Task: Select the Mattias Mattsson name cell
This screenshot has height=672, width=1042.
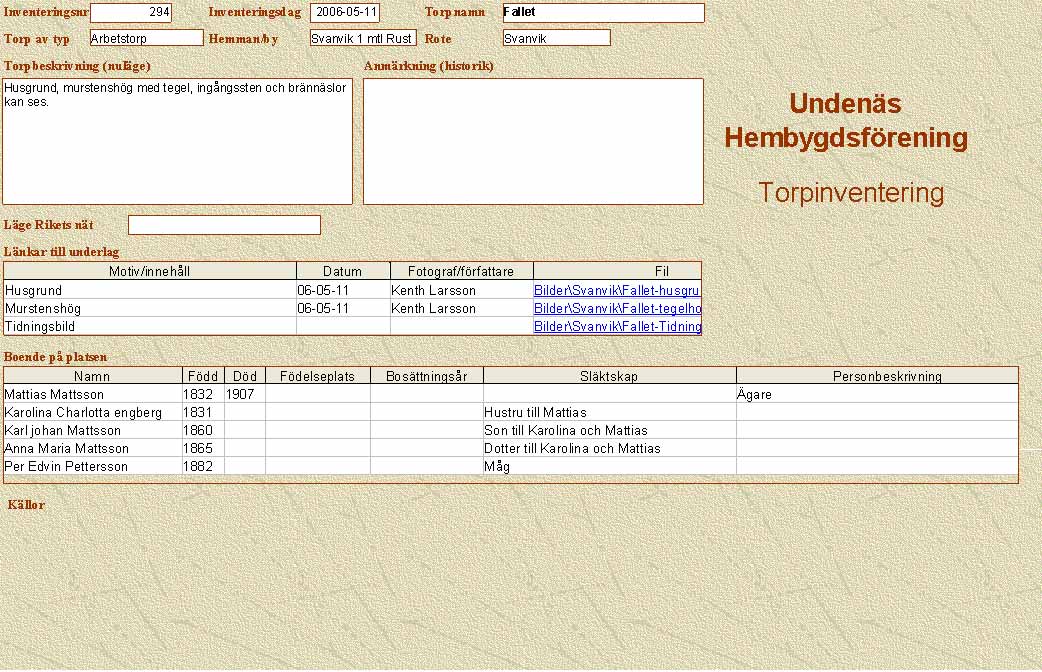Action: 92,395
